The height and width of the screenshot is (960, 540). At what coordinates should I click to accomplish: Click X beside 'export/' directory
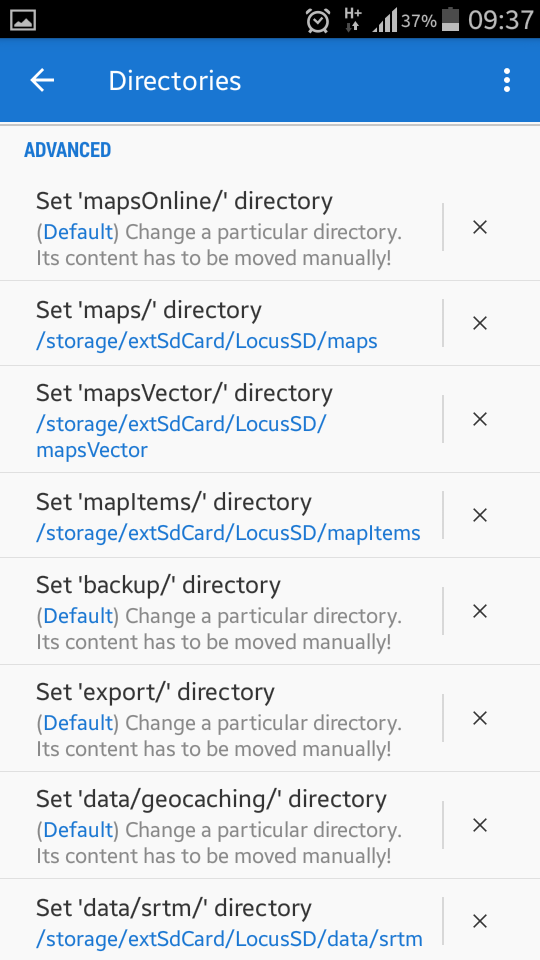pos(480,718)
